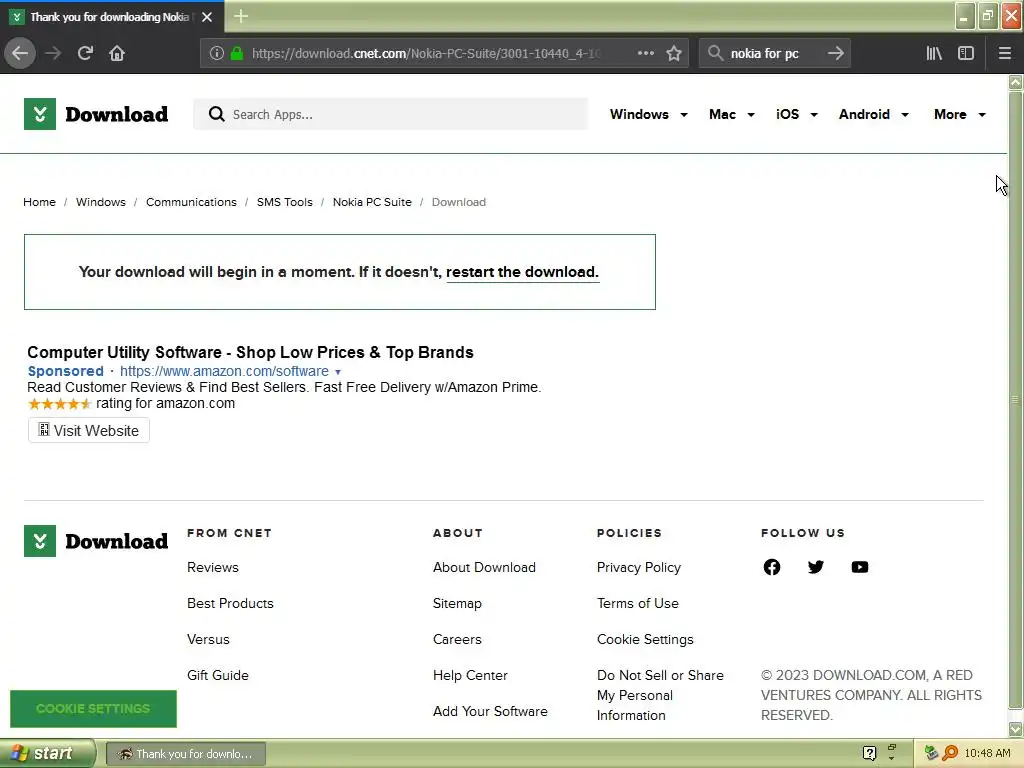Bookmark this page with star icon
This screenshot has width=1024, height=768.
pyautogui.click(x=674, y=53)
